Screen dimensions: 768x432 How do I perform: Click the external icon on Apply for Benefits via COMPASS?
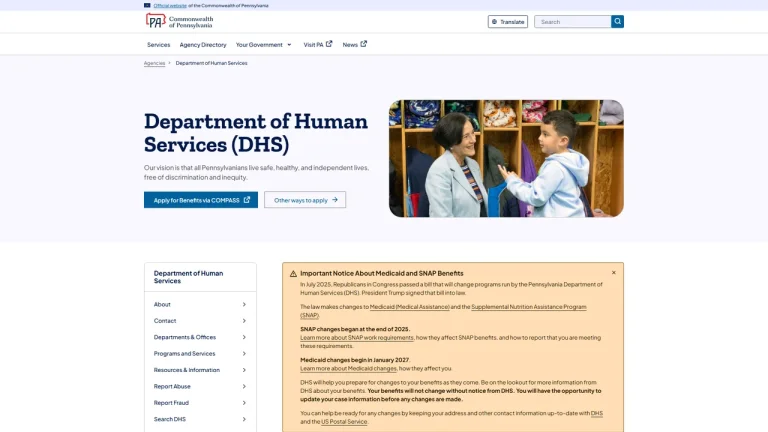pos(247,200)
